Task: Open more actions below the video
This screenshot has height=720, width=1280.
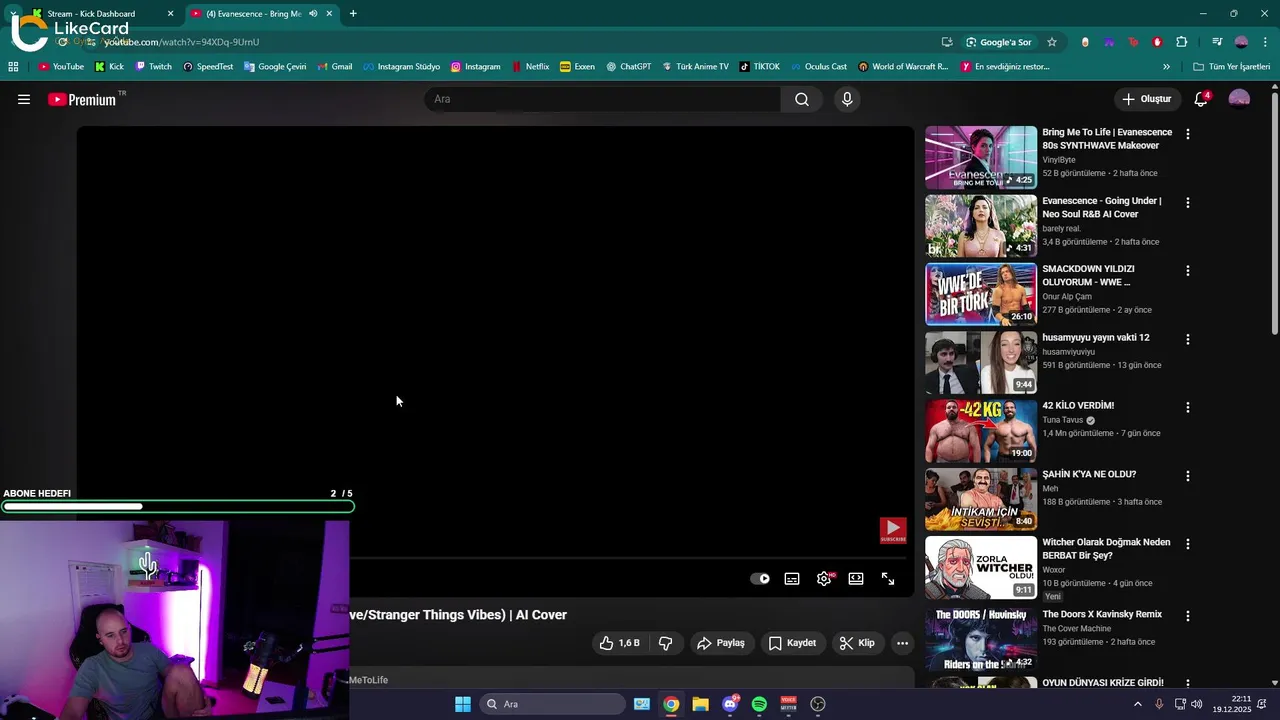Action: click(x=902, y=643)
